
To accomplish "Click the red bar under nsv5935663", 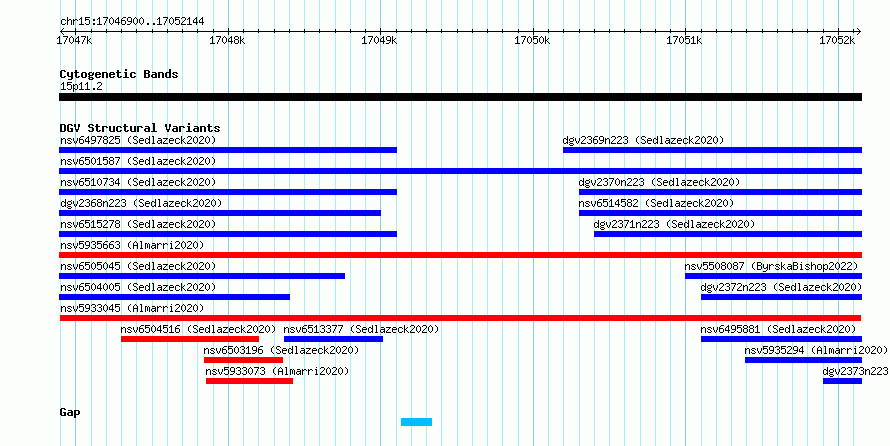I will pyautogui.click(x=460, y=255).
